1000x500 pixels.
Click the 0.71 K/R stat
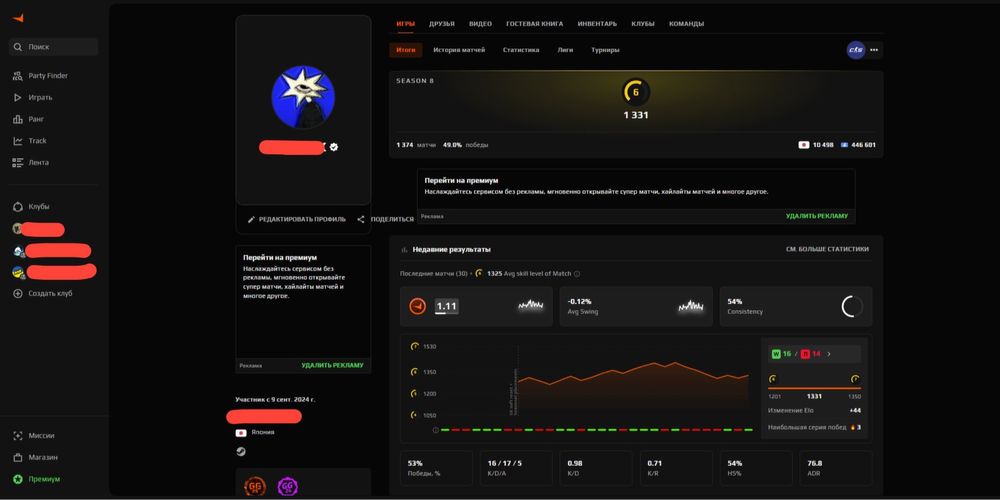[x=676, y=469]
